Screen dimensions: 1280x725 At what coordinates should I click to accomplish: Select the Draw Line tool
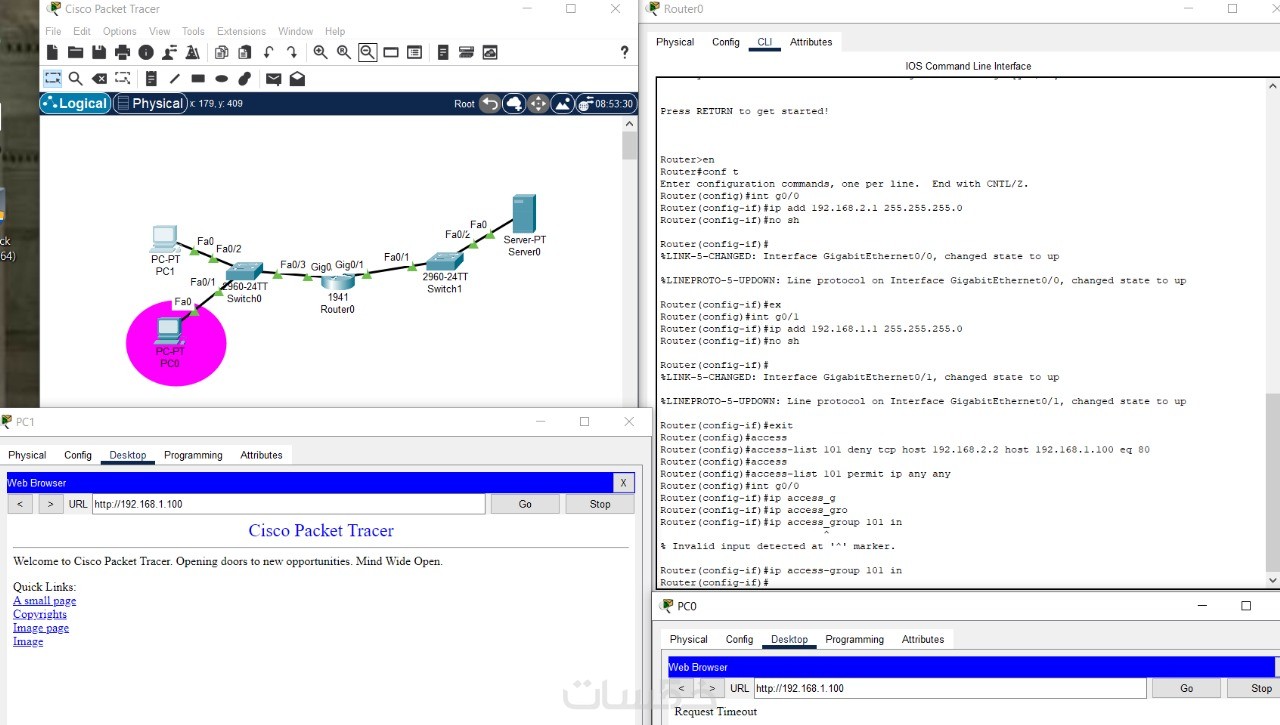174,78
